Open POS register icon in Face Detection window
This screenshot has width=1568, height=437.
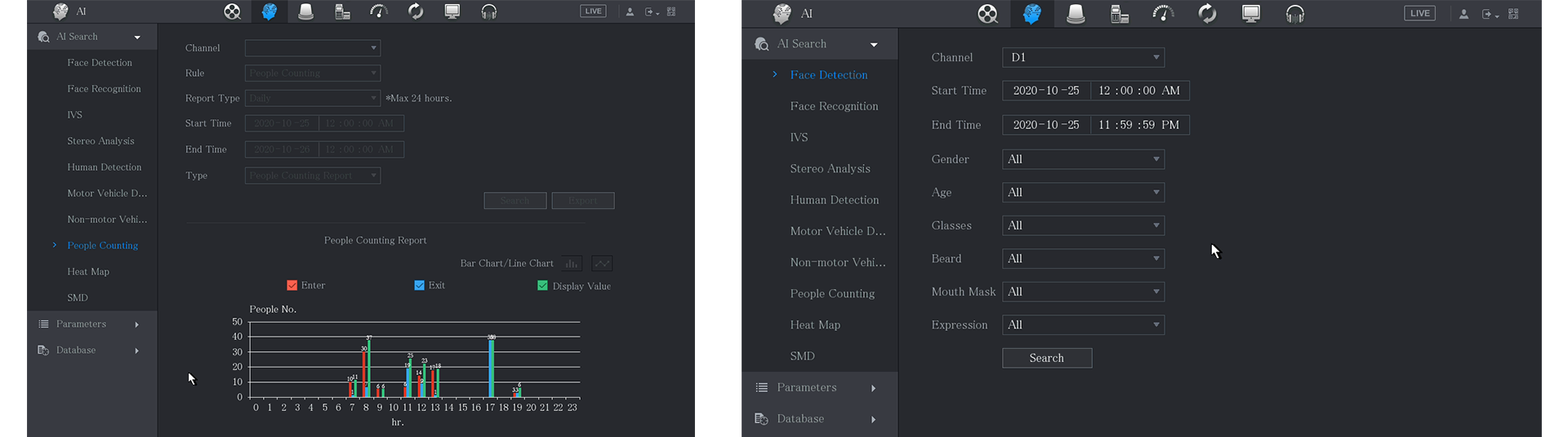tap(1119, 14)
